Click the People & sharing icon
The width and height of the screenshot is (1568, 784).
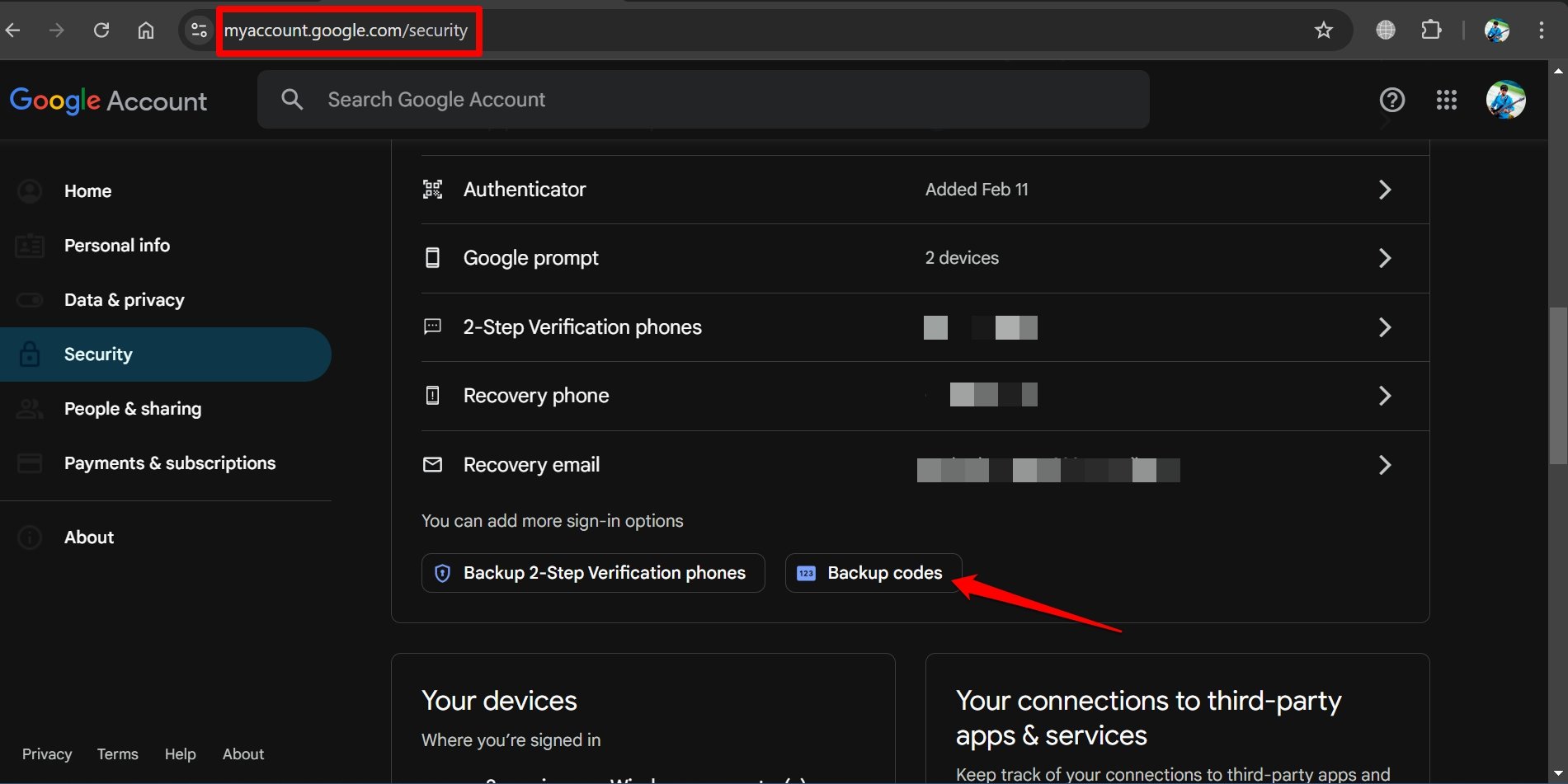tap(30, 408)
